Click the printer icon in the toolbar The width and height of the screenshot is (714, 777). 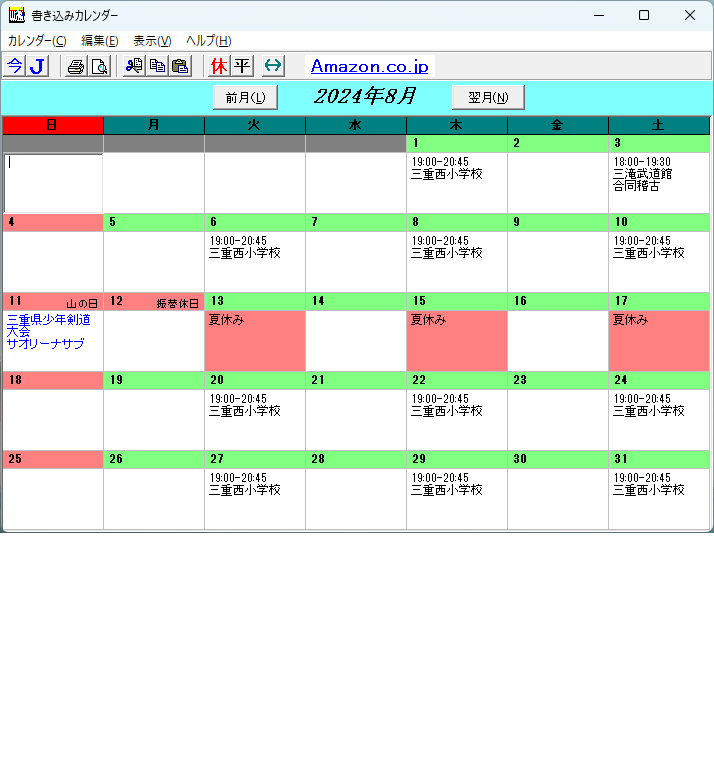click(x=76, y=66)
